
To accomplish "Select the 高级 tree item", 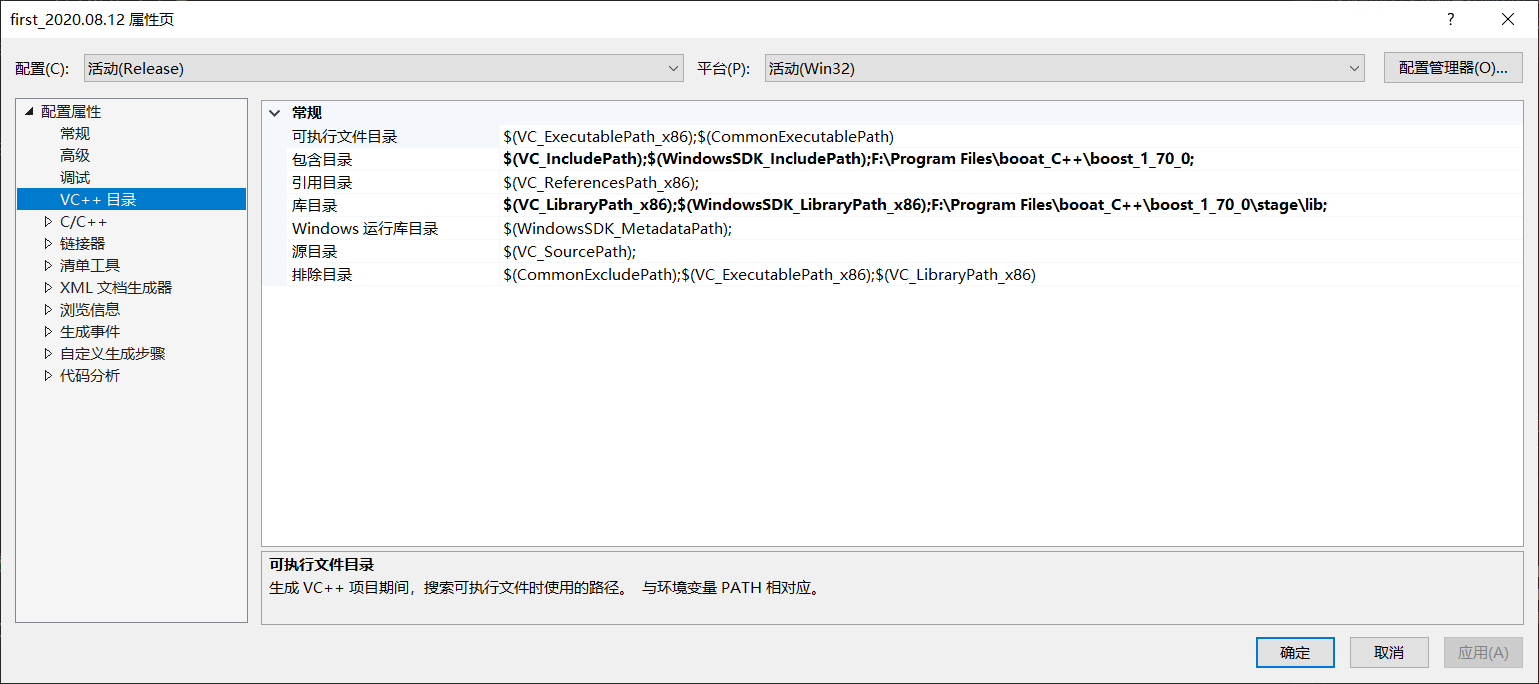I will [75, 155].
